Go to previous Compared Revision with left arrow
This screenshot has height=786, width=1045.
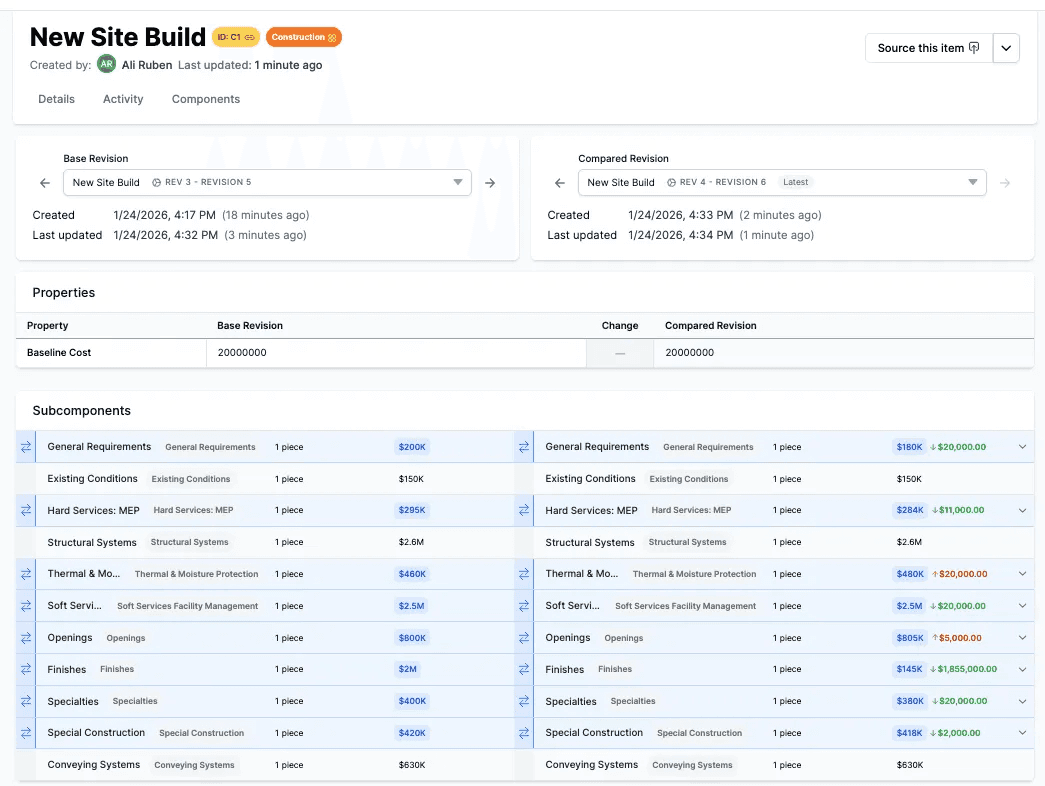[560, 183]
